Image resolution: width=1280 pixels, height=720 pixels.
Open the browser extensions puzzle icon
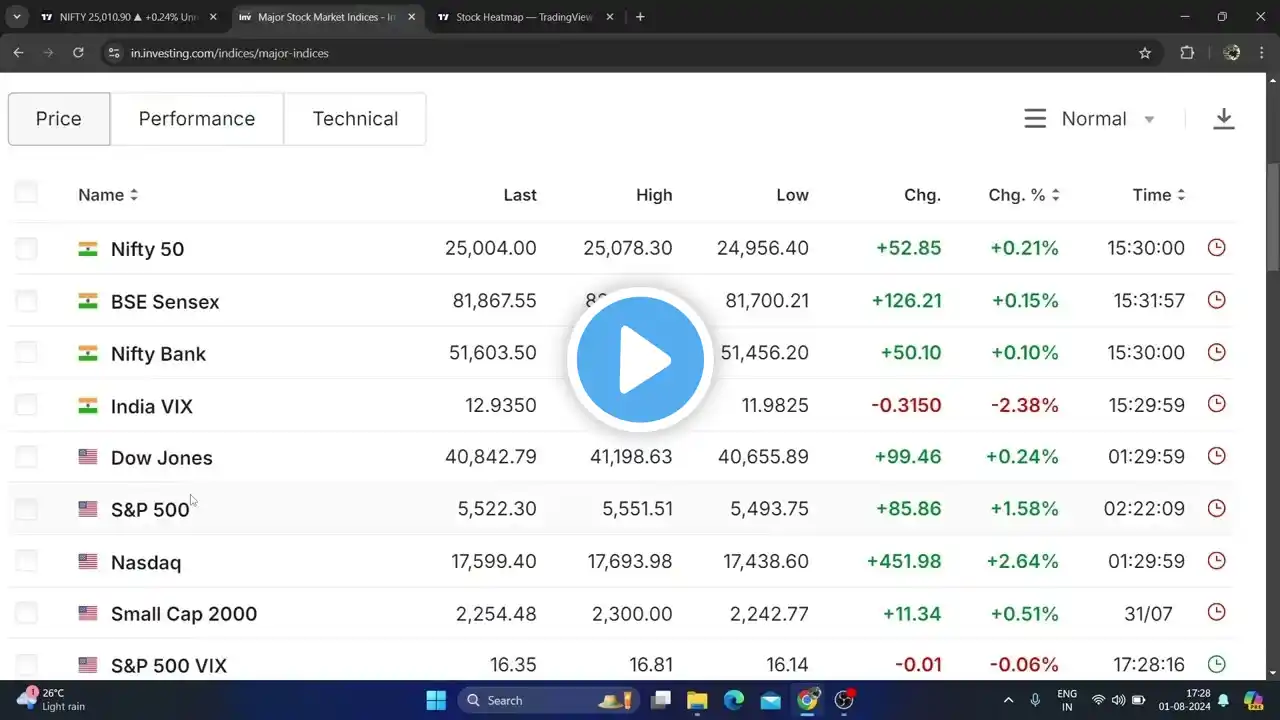[1187, 53]
